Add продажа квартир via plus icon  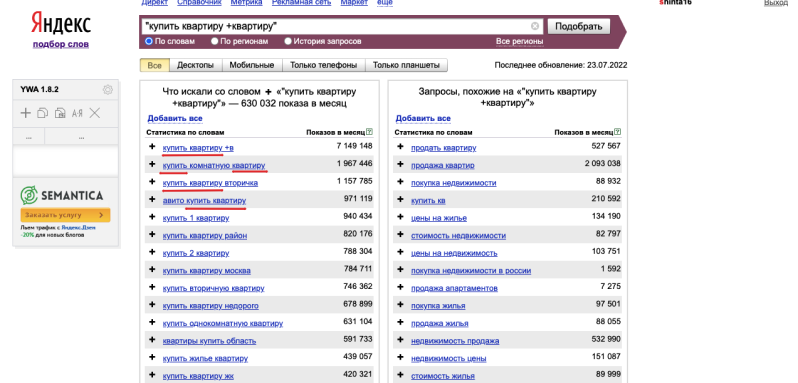(x=400, y=164)
